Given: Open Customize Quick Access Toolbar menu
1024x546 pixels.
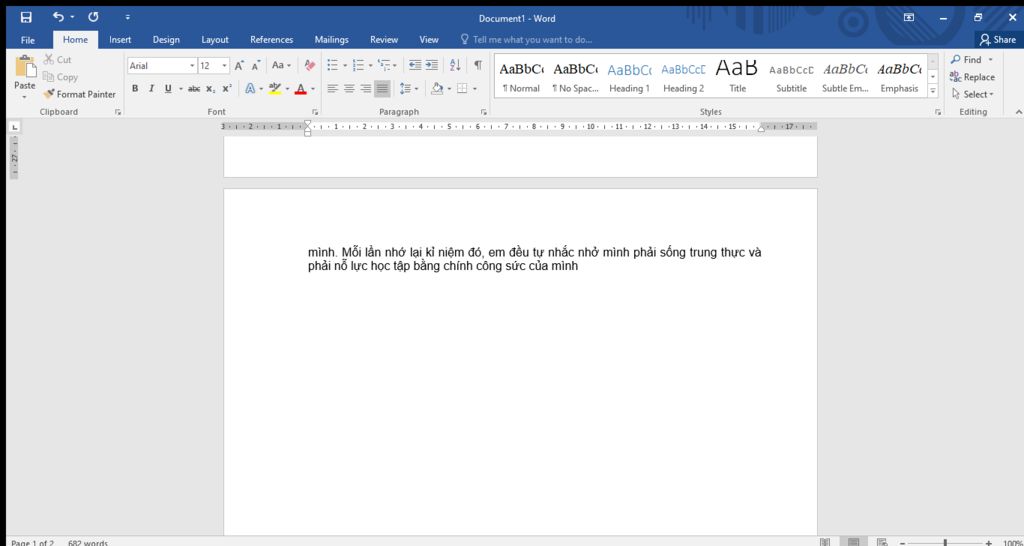Looking at the screenshot, I should pyautogui.click(x=127, y=18).
